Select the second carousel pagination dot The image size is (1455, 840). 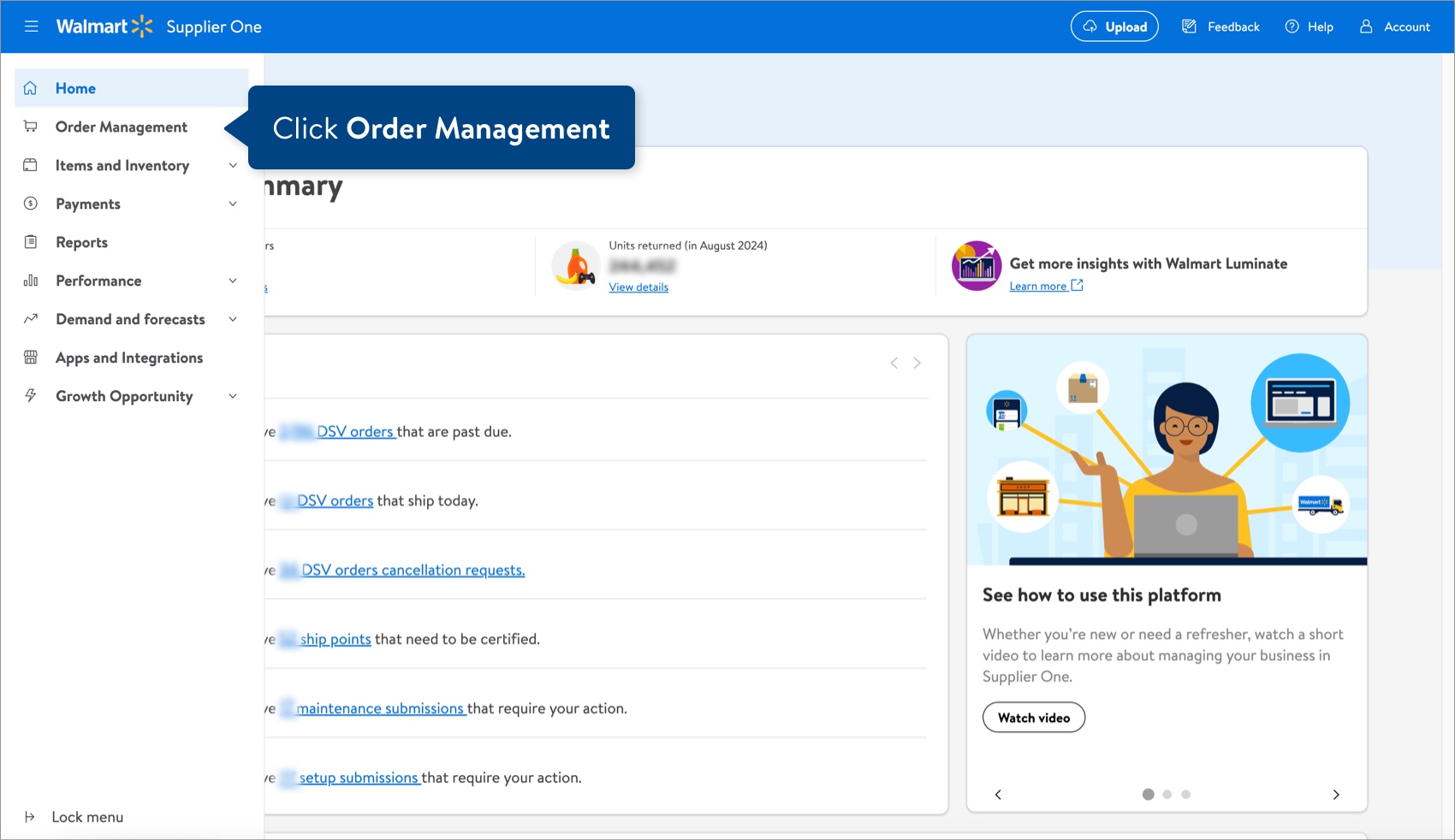[x=1167, y=794]
